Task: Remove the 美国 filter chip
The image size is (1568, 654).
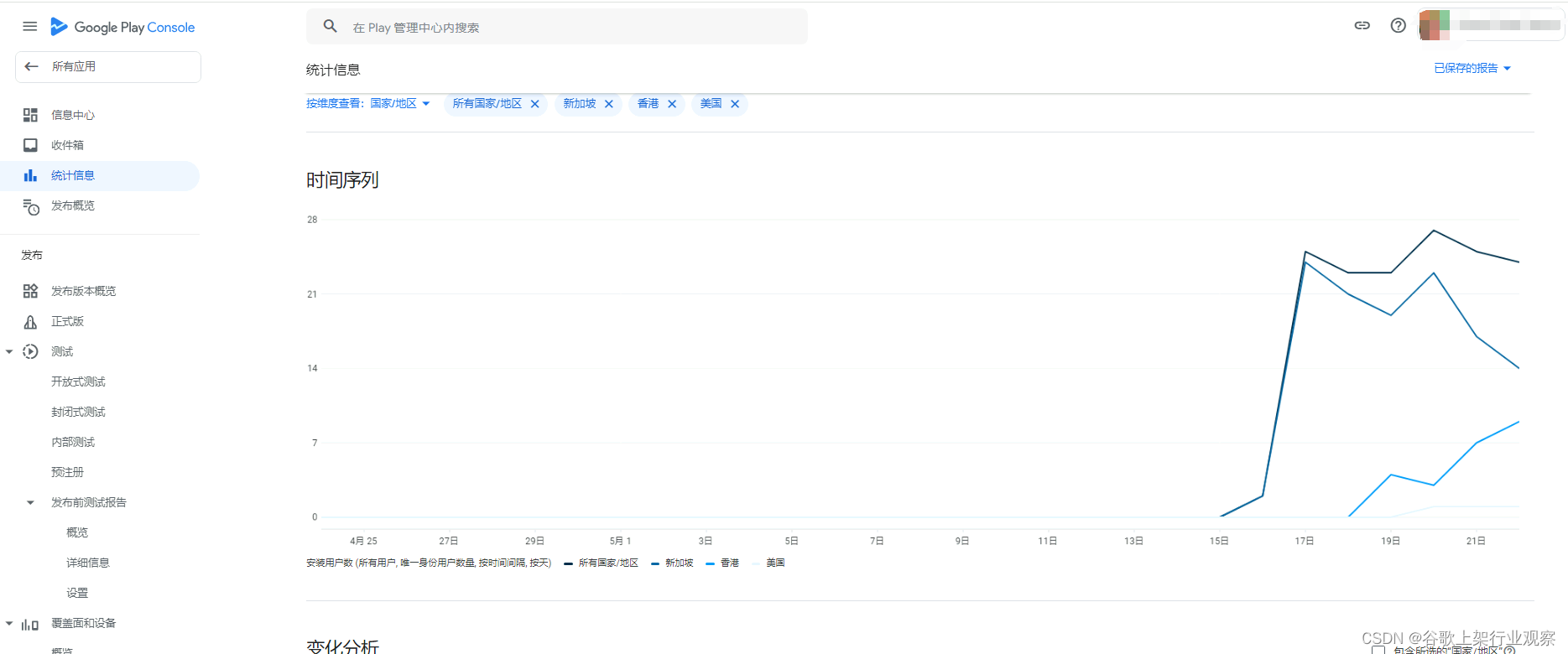Action: pyautogui.click(x=735, y=104)
